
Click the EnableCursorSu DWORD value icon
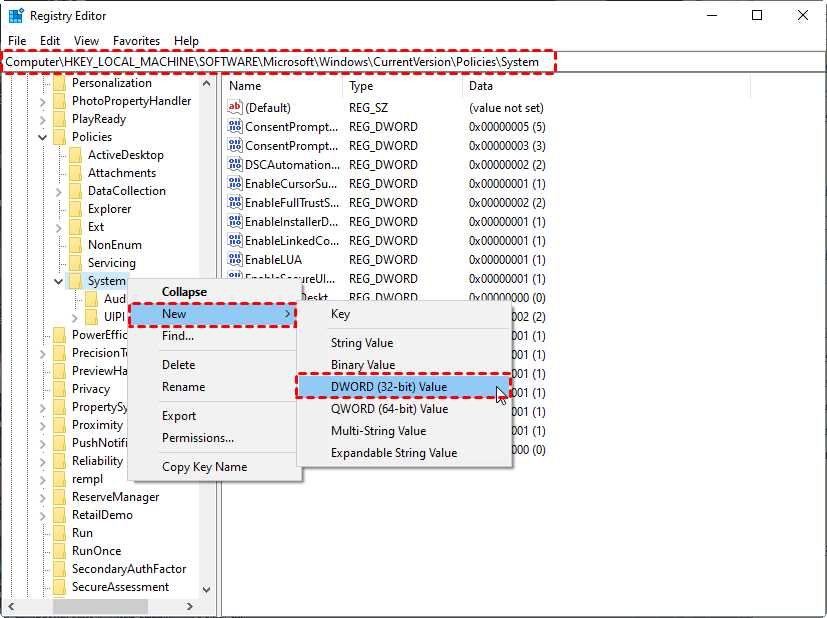point(235,183)
